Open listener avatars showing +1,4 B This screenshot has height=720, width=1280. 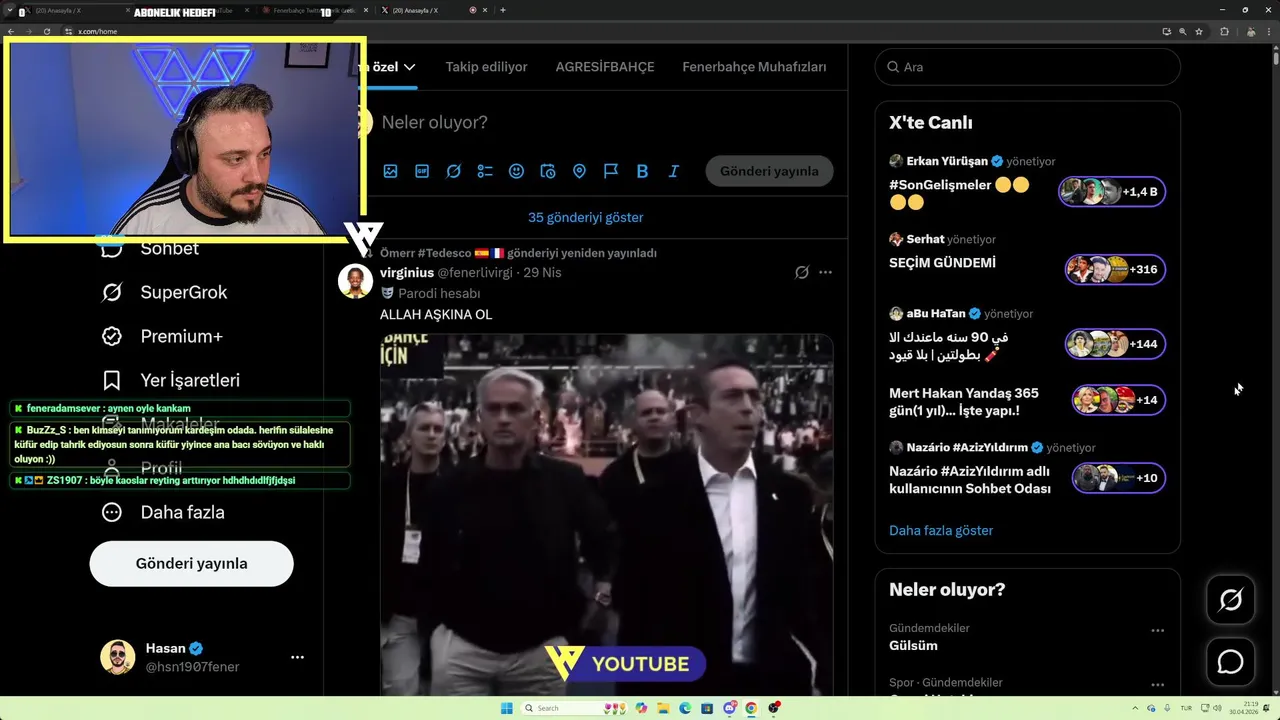(1112, 191)
